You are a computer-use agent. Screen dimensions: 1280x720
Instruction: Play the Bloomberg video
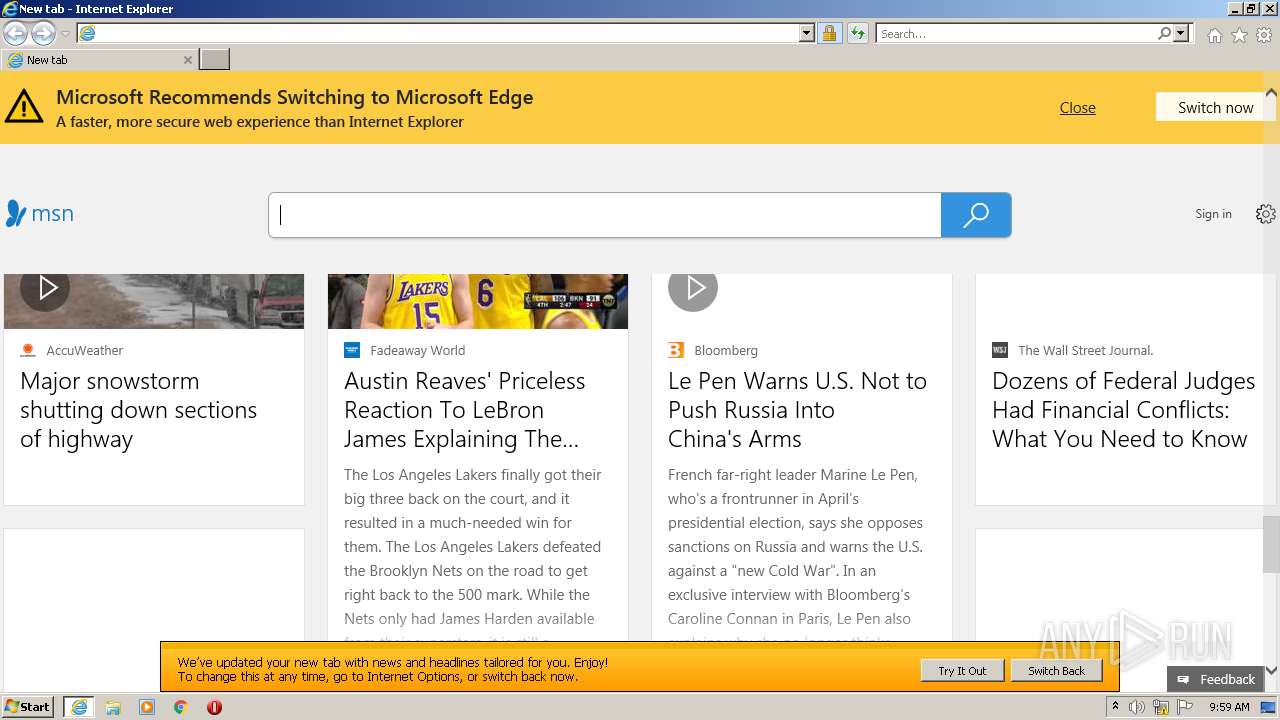point(693,289)
